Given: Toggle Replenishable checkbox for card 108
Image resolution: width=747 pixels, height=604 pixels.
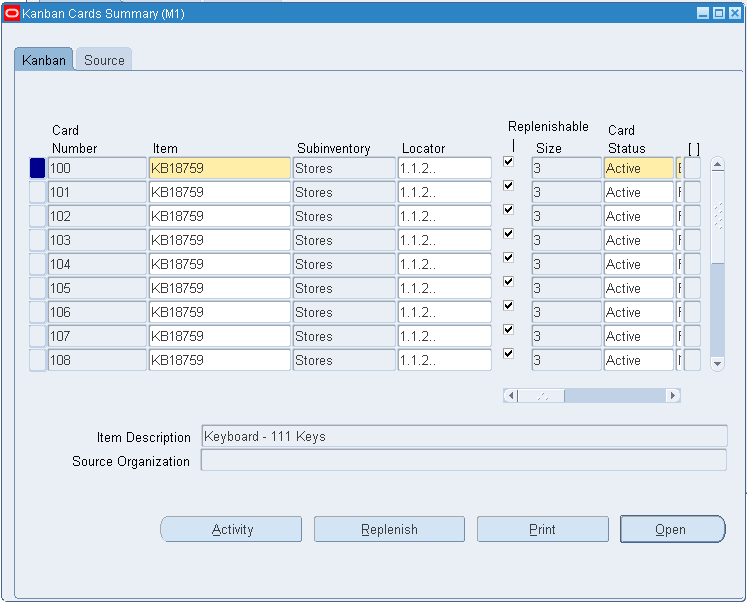Looking at the screenshot, I should tap(508, 353).
